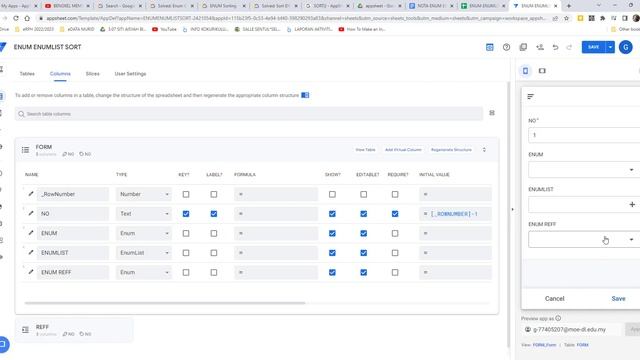
Task: Collapse the preview panel arrow
Action: [x=513, y=209]
